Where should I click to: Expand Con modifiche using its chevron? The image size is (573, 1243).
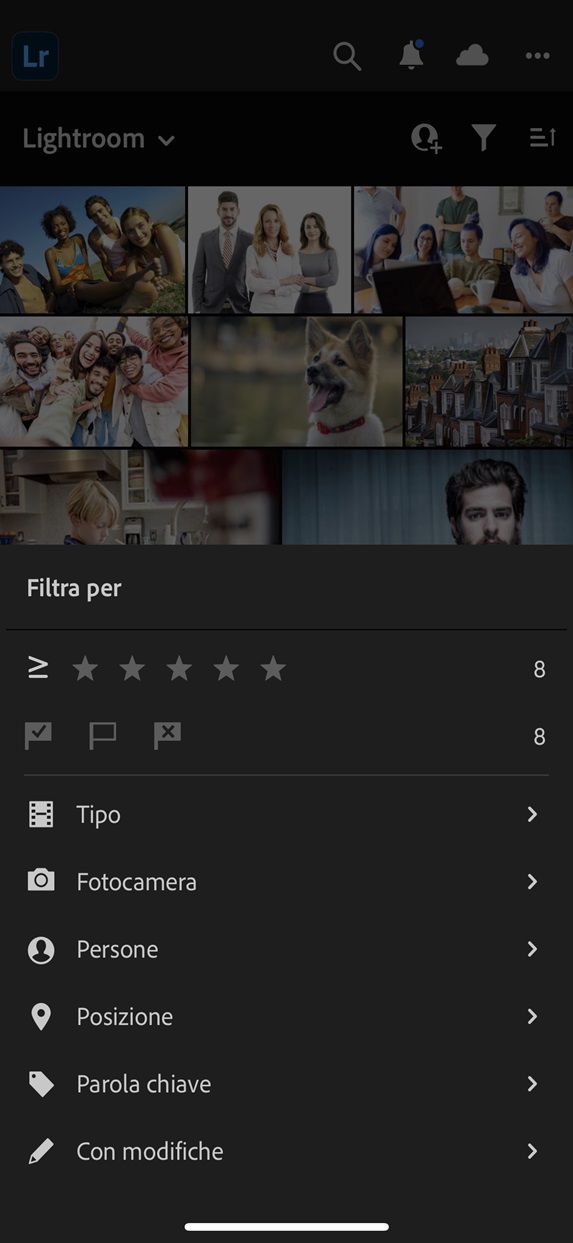532,1151
